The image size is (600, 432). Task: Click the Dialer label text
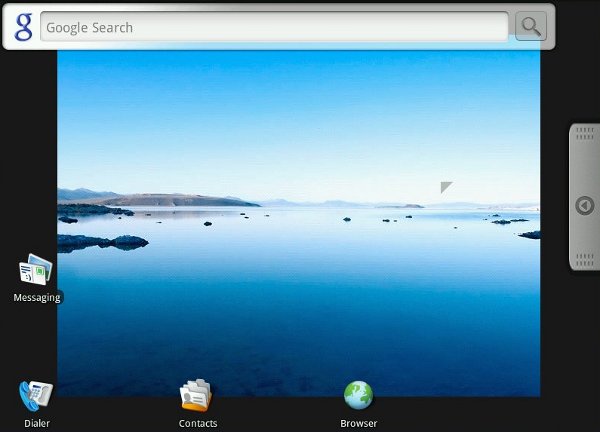pos(37,423)
